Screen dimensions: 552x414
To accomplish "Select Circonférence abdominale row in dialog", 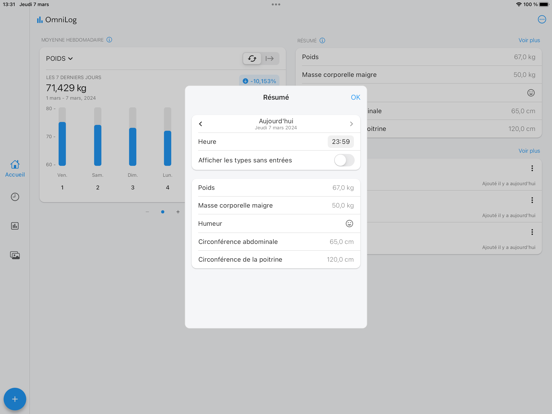I will tap(276, 242).
